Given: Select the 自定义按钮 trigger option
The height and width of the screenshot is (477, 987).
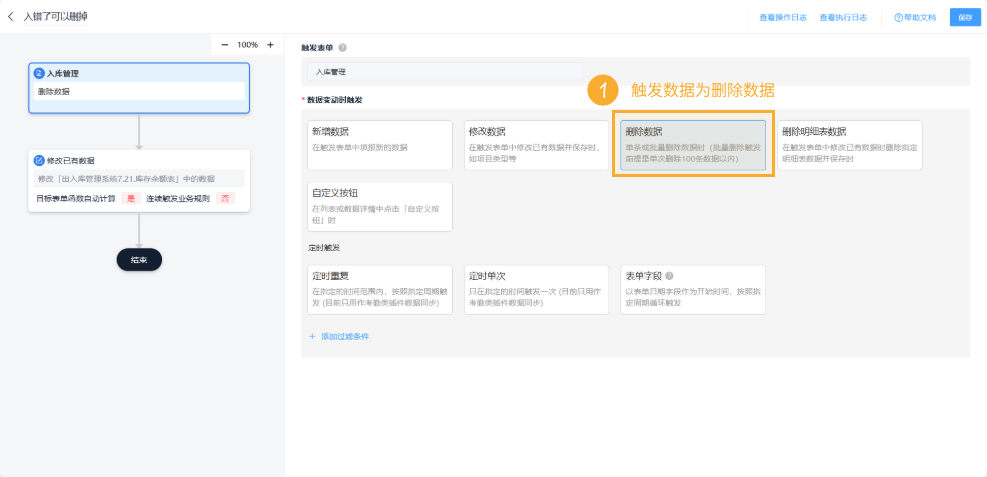Looking at the screenshot, I should tap(380, 206).
